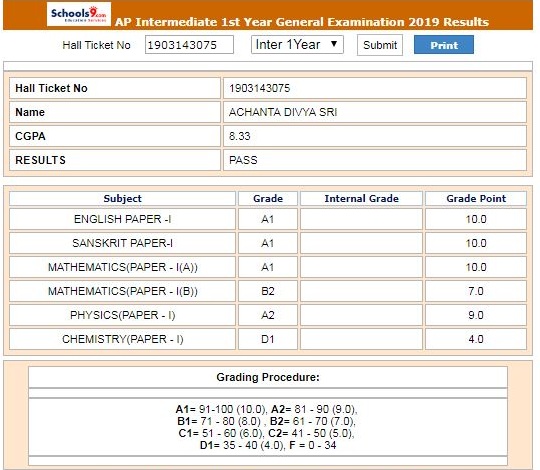Click the Grading Procedure heading
Image resolution: width=540 pixels, height=470 pixels.
pos(268,377)
